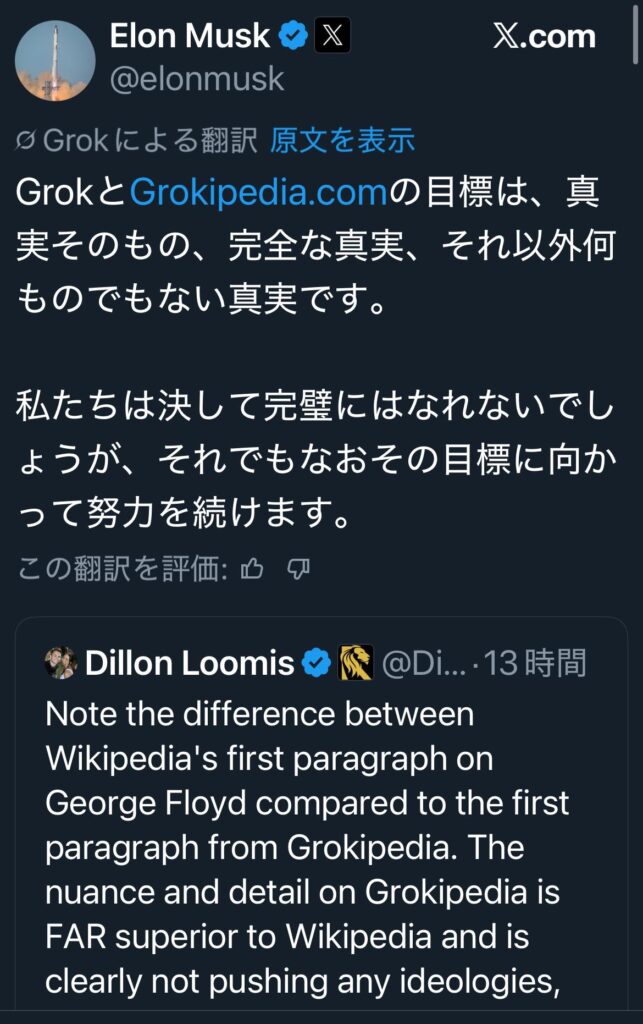Tap Dillon Loomis's blue verified badge
Screen dimensions: 643x1024
tap(318, 663)
